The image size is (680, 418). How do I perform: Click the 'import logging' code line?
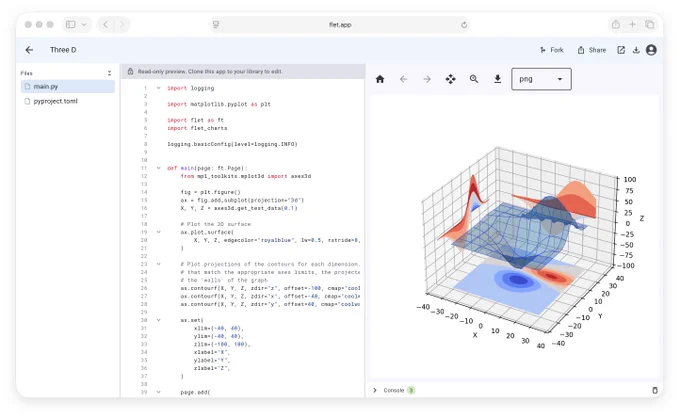(190, 88)
